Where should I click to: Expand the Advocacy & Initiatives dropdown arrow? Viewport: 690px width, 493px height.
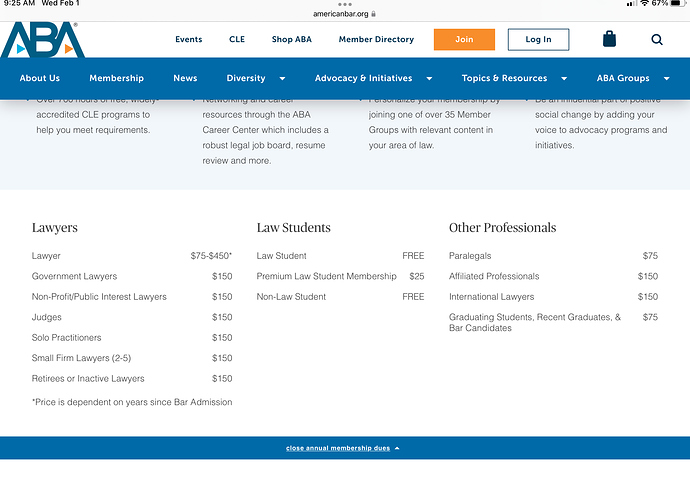pos(429,78)
